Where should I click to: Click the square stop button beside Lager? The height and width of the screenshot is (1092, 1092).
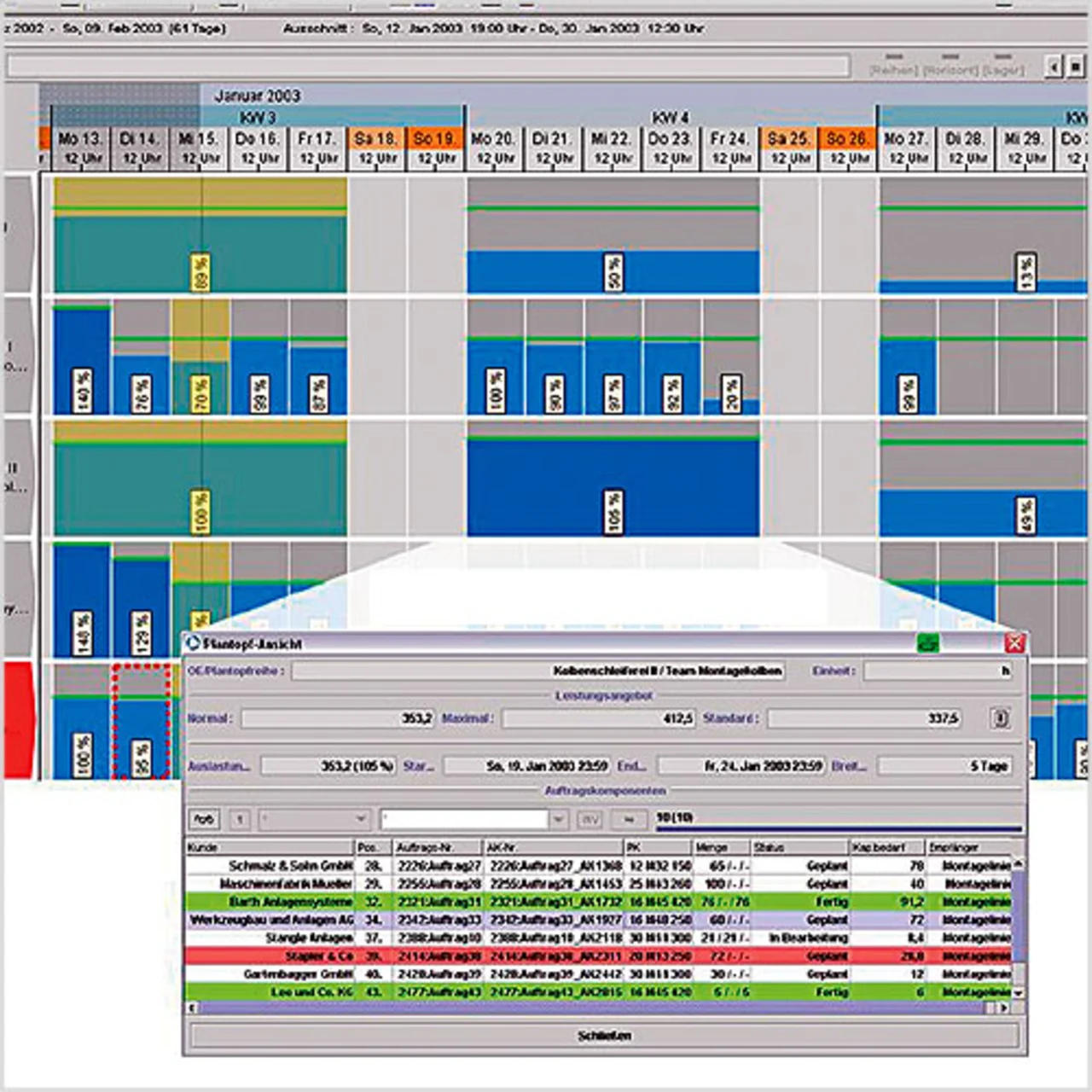(x=1077, y=67)
